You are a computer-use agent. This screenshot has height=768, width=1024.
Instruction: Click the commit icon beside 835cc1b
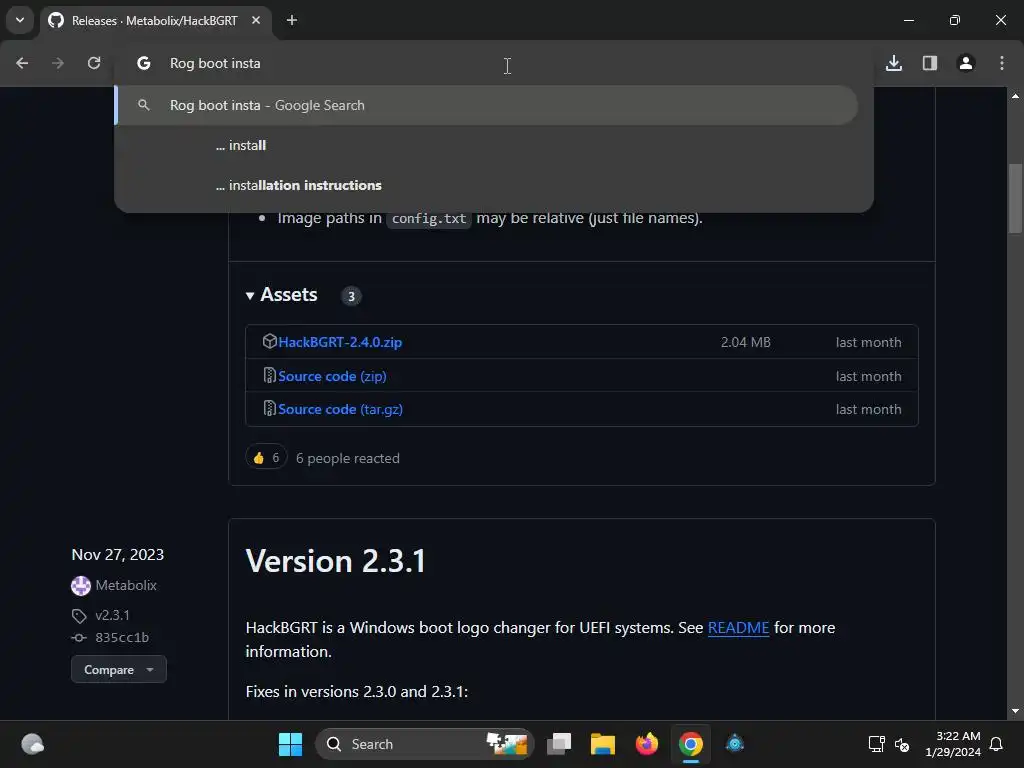tap(79, 637)
